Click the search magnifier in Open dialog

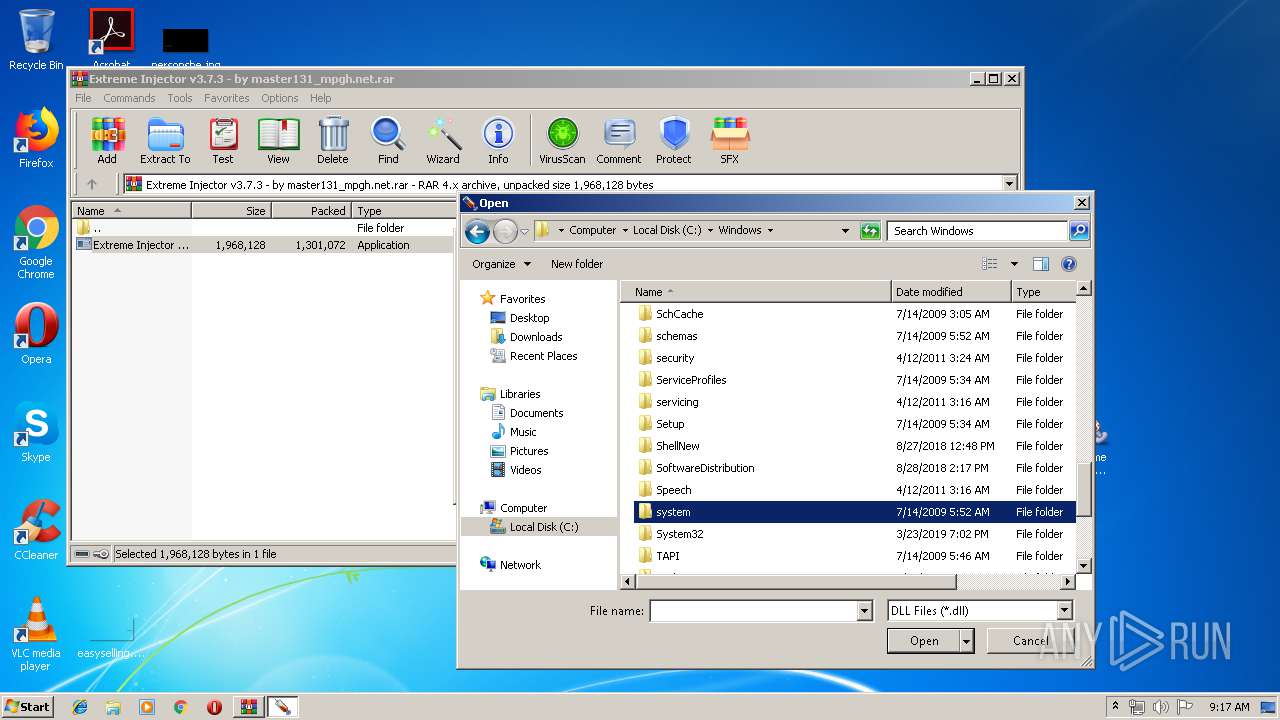pyautogui.click(x=1079, y=230)
